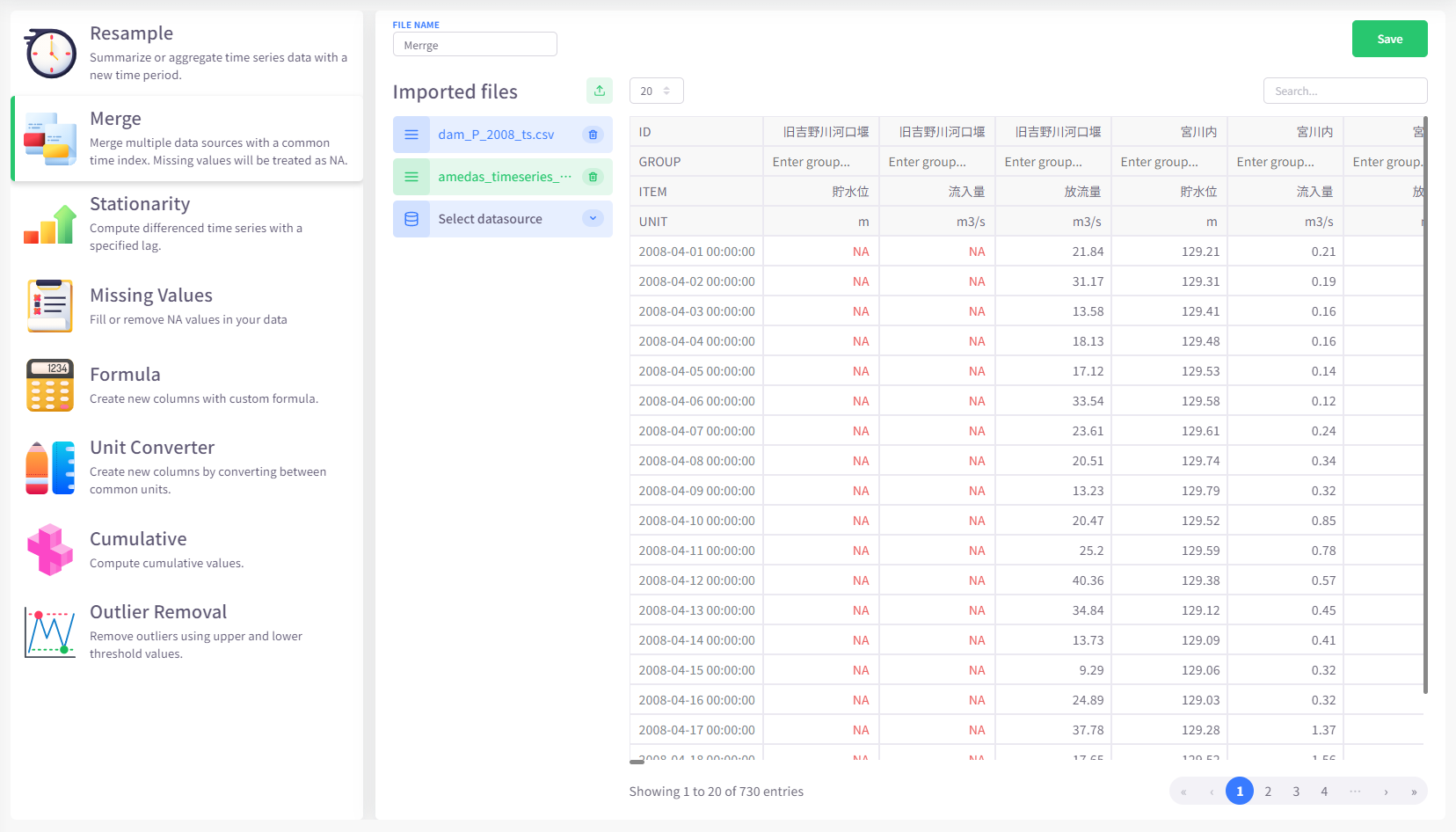The height and width of the screenshot is (832, 1456).
Task: Open the Stationarity tool title
Action: [x=140, y=204]
